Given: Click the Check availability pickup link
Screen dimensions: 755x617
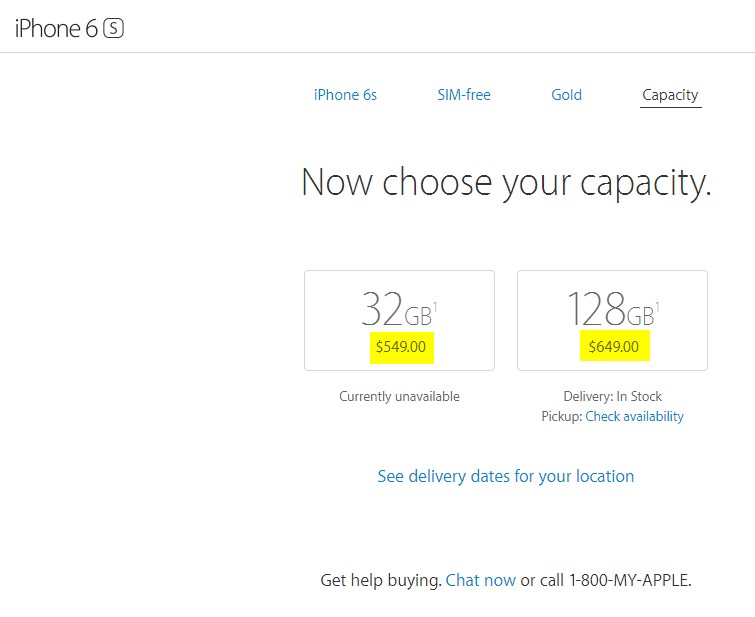Looking at the screenshot, I should [x=634, y=416].
